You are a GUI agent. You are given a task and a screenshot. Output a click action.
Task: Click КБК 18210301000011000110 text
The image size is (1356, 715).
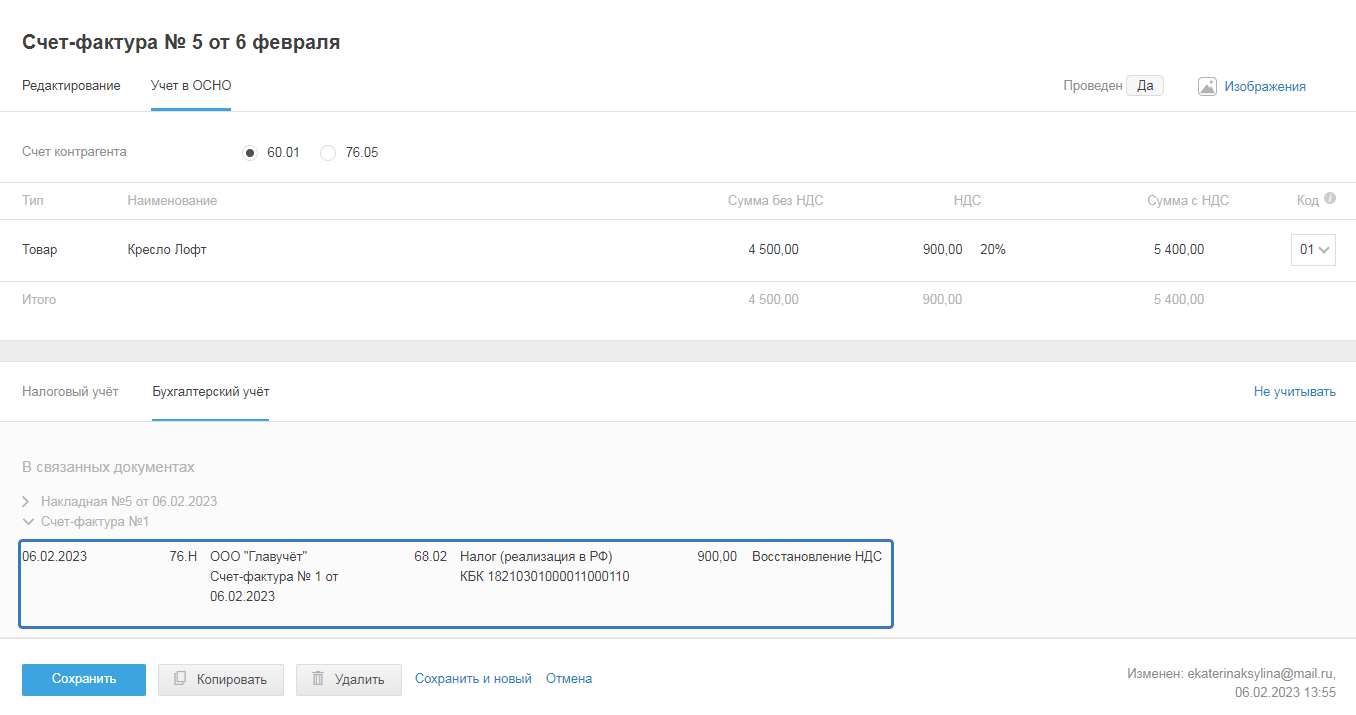click(x=545, y=577)
